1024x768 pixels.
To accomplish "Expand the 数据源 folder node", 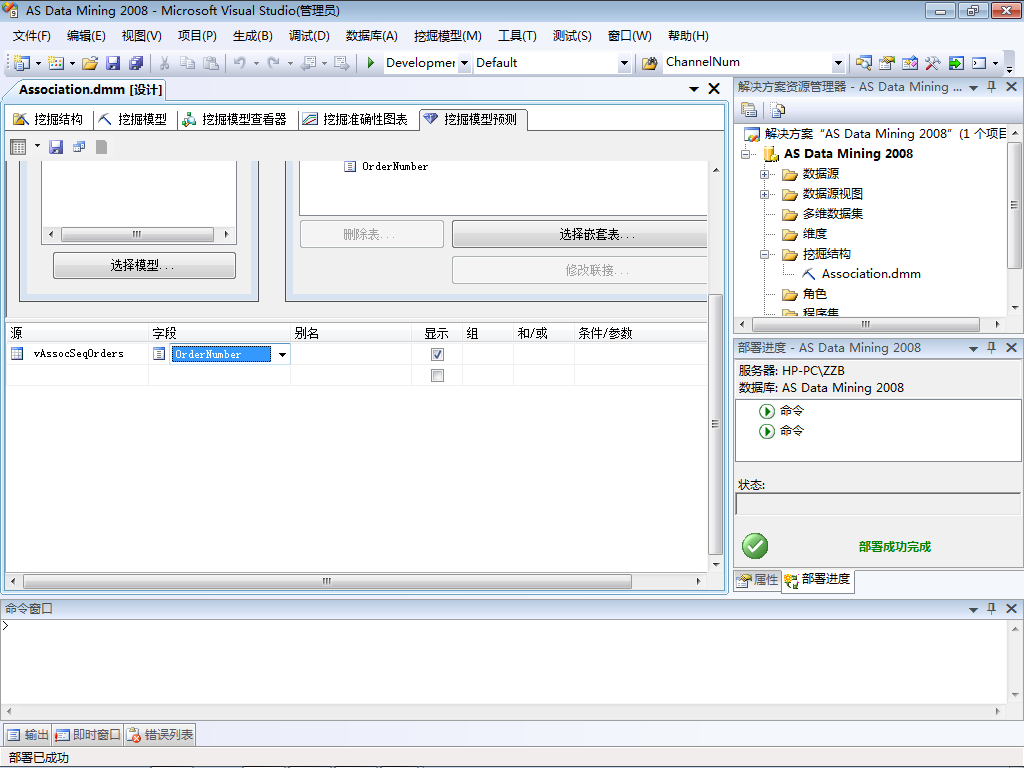I will pos(764,174).
